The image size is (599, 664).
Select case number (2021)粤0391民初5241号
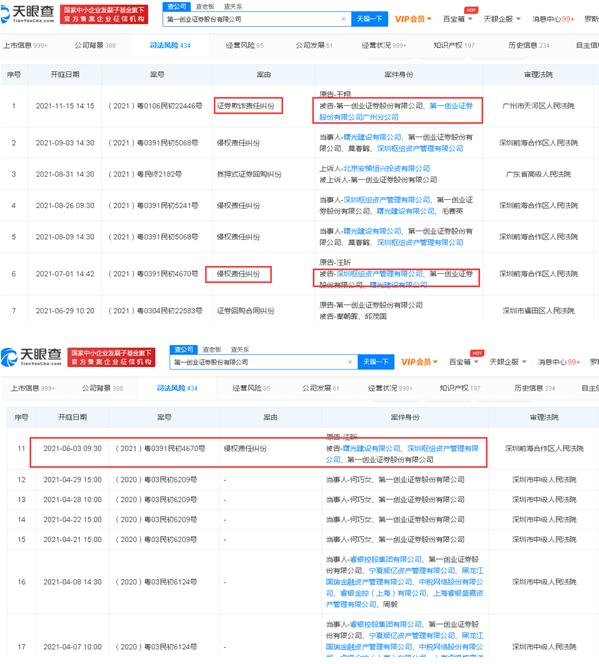tap(153, 206)
